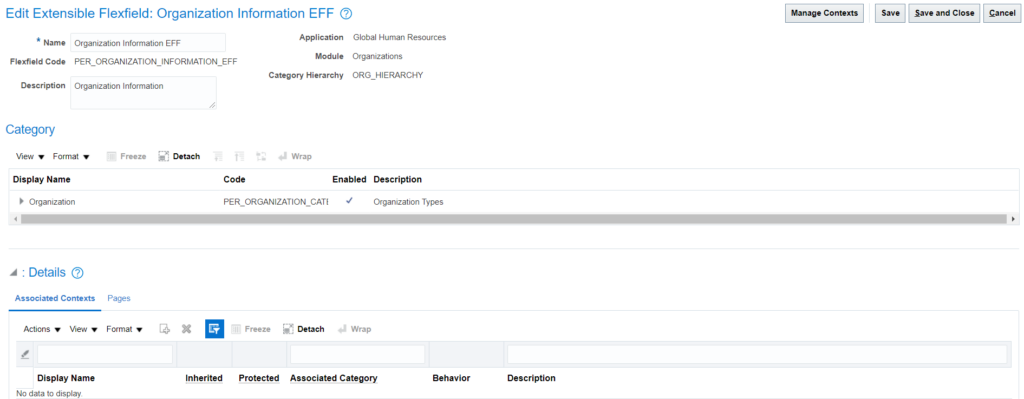Image resolution: width=1024 pixels, height=399 pixels.
Task: Click Global Human Resources application value
Action: [399, 38]
